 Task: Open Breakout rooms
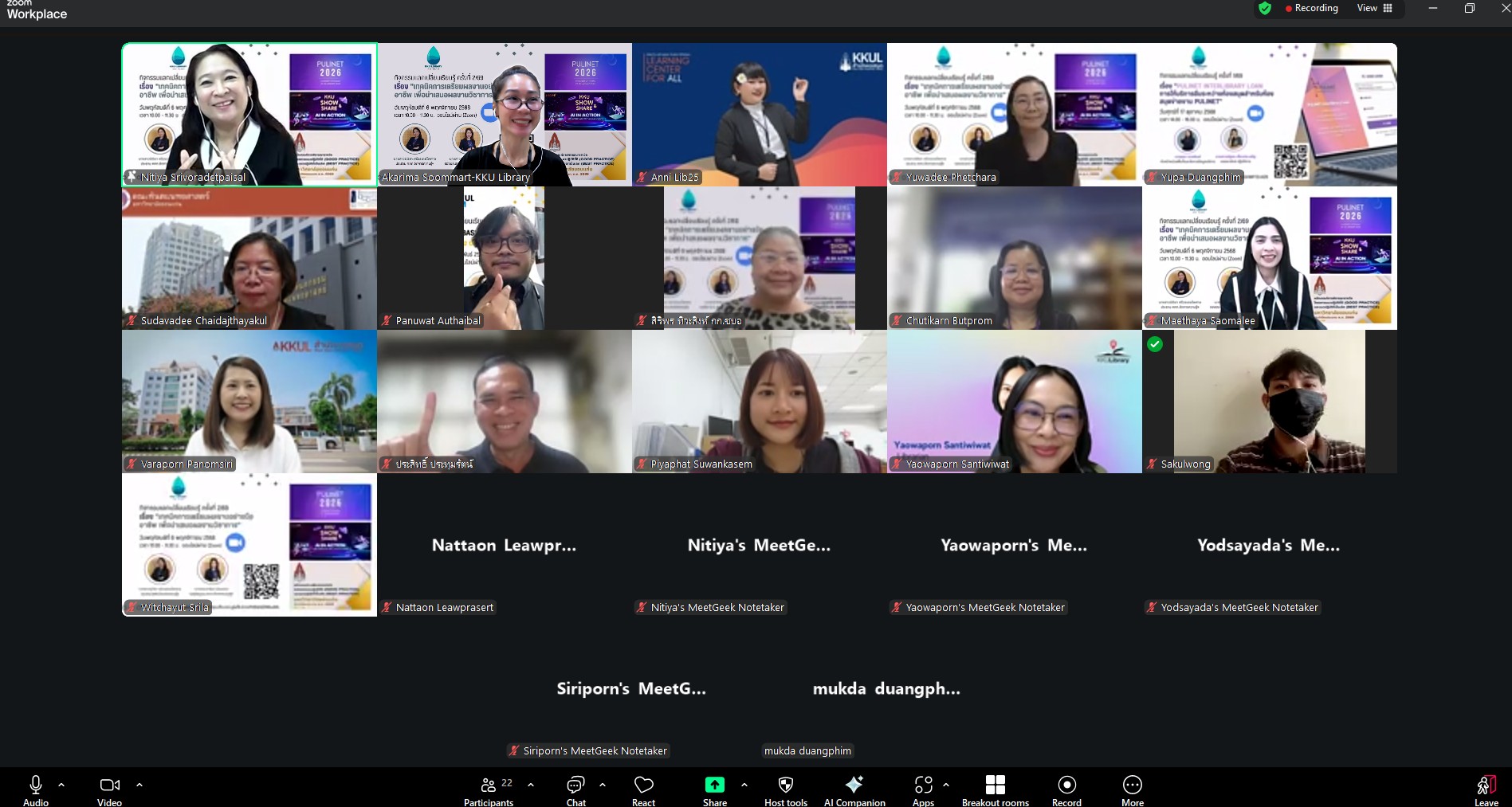[995, 789]
